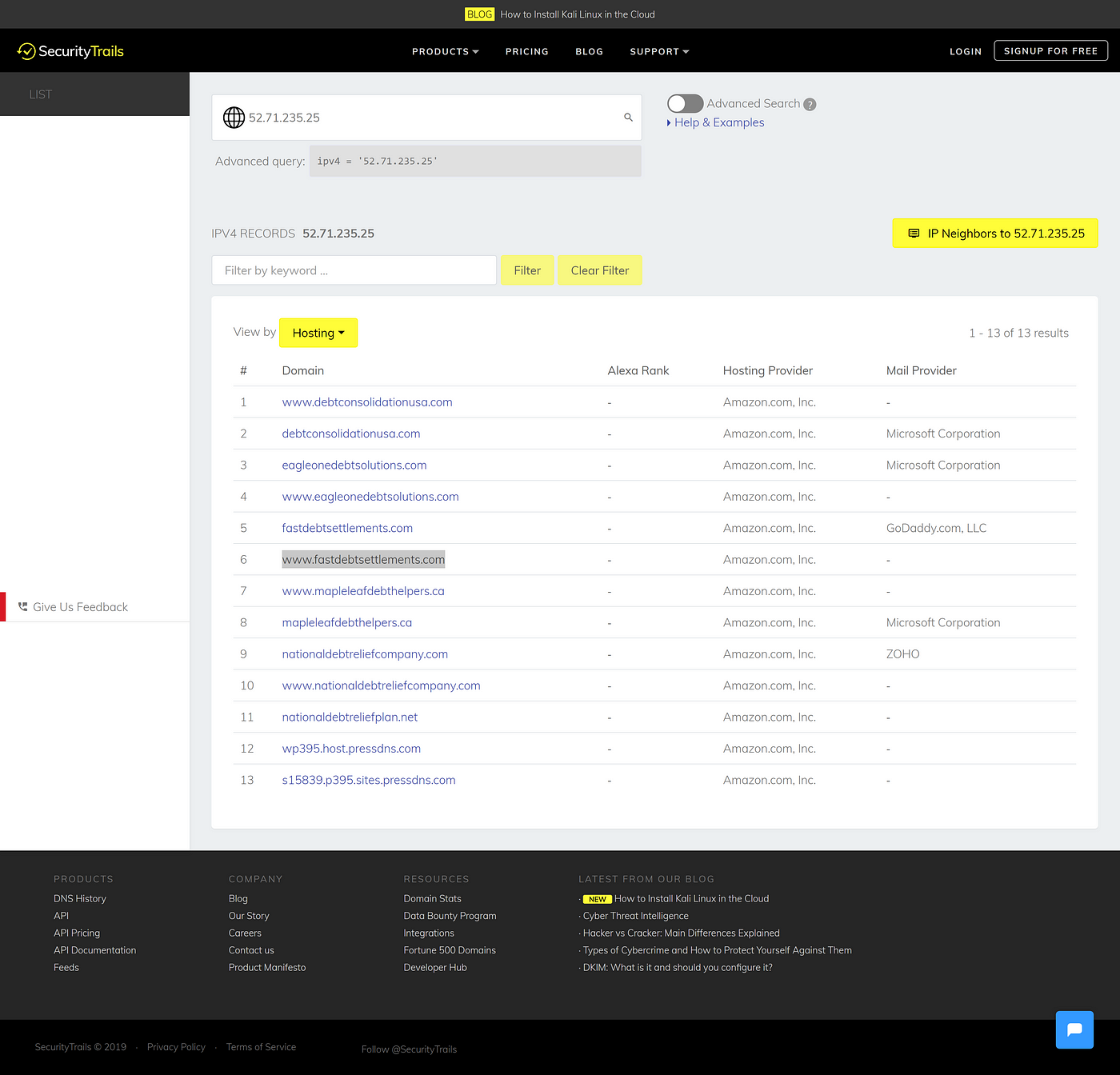
Task: Click the Give Us Feedback phone icon
Action: point(22,607)
